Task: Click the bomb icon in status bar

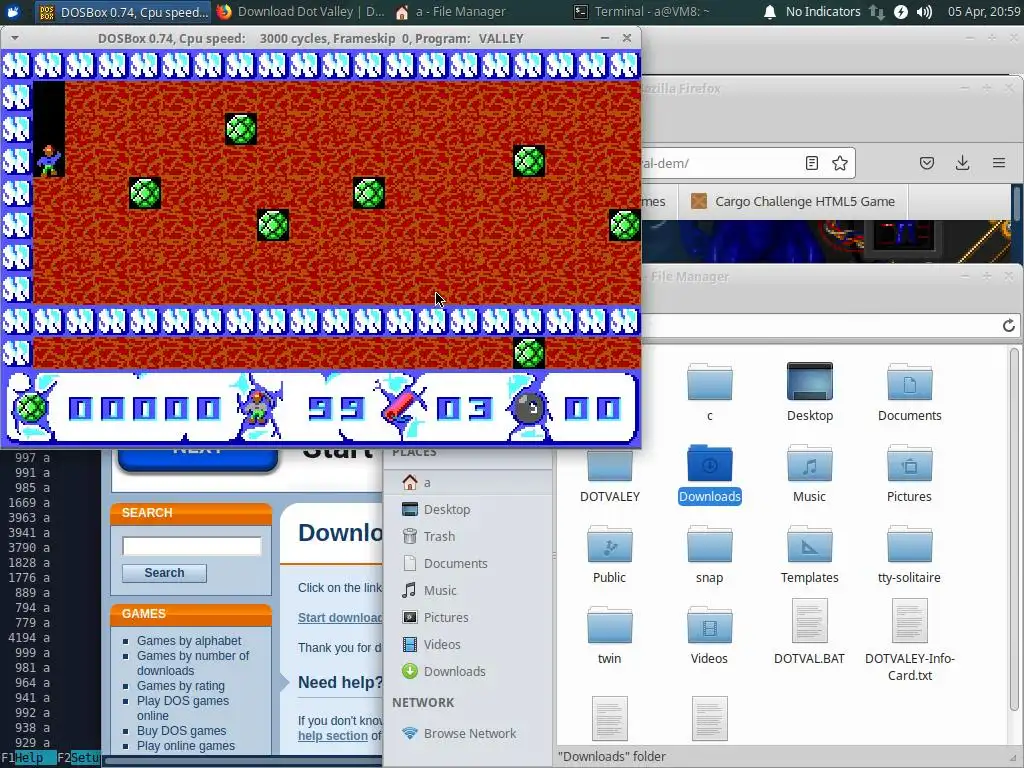Action: tap(531, 409)
